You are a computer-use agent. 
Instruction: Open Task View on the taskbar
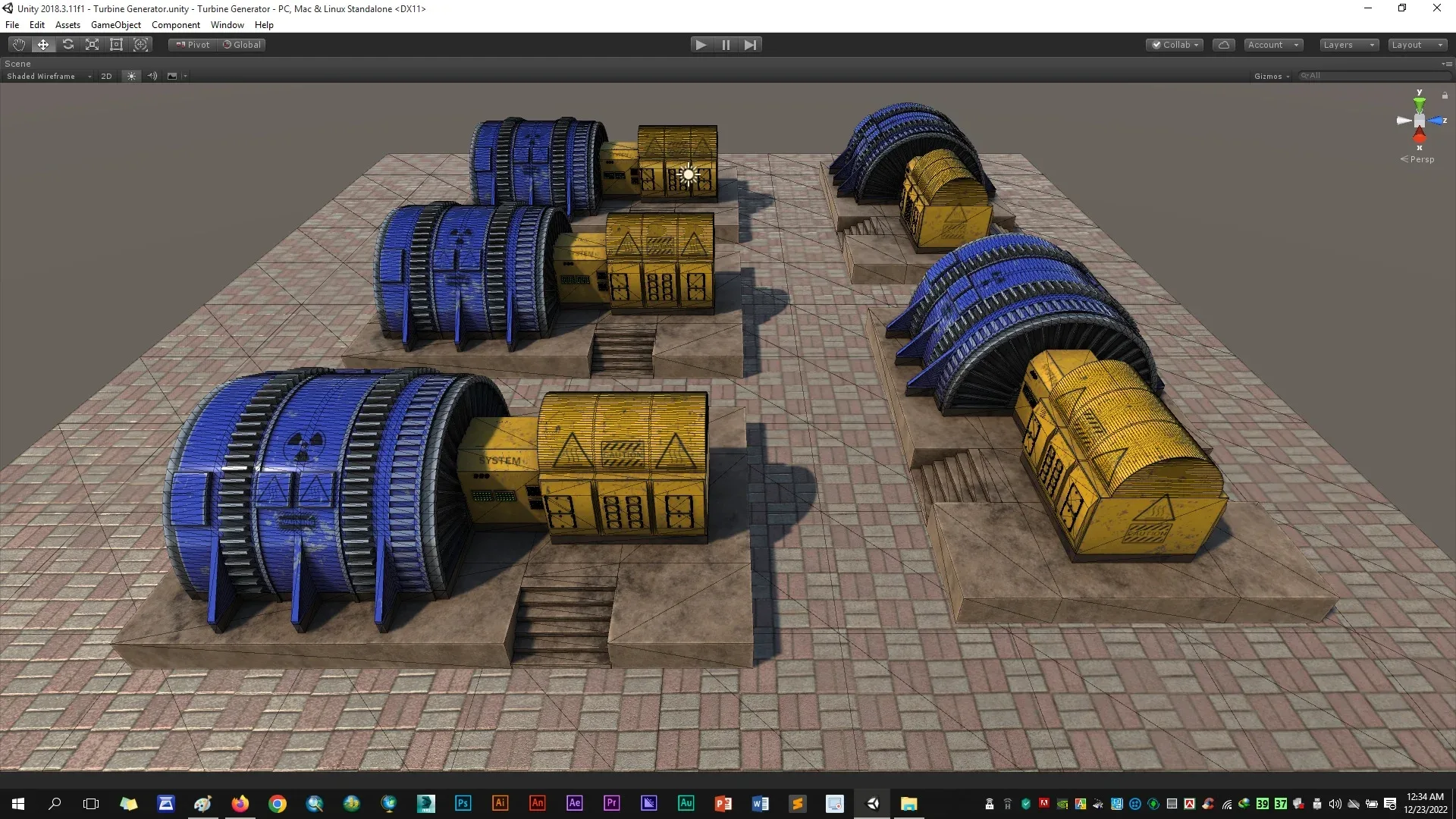point(91,804)
